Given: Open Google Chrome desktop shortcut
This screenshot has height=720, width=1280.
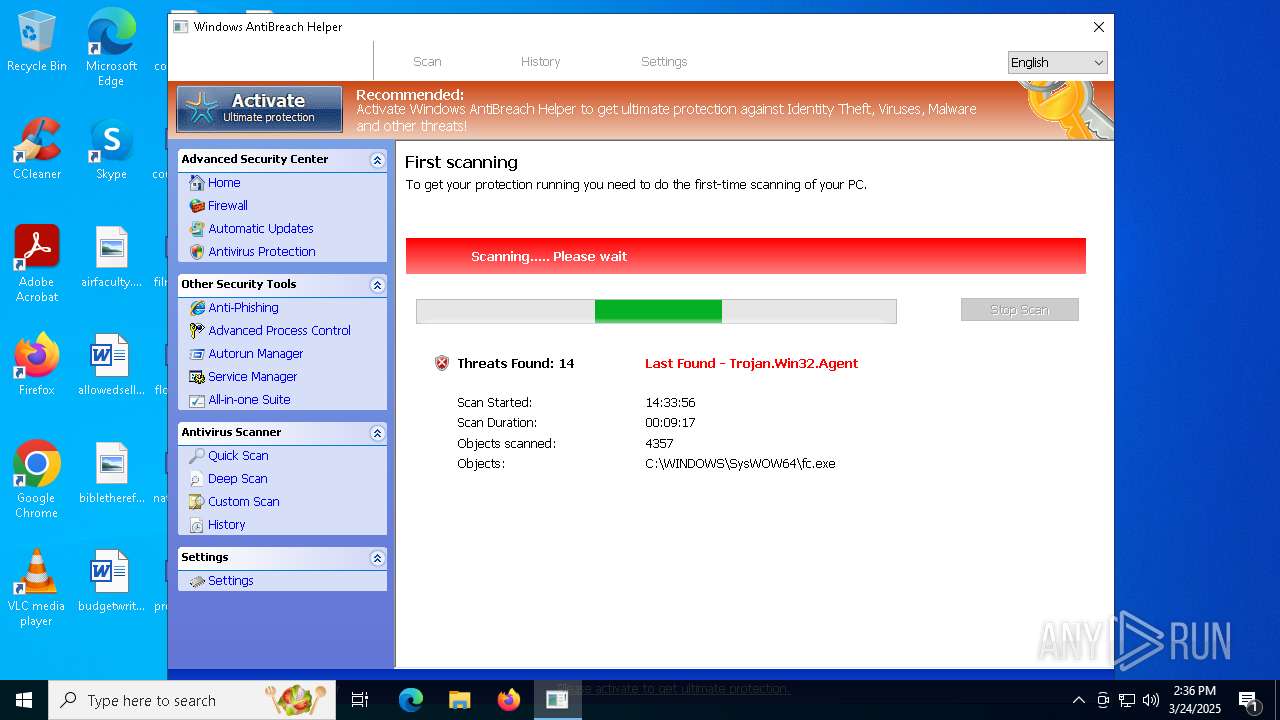Looking at the screenshot, I should pos(37,480).
